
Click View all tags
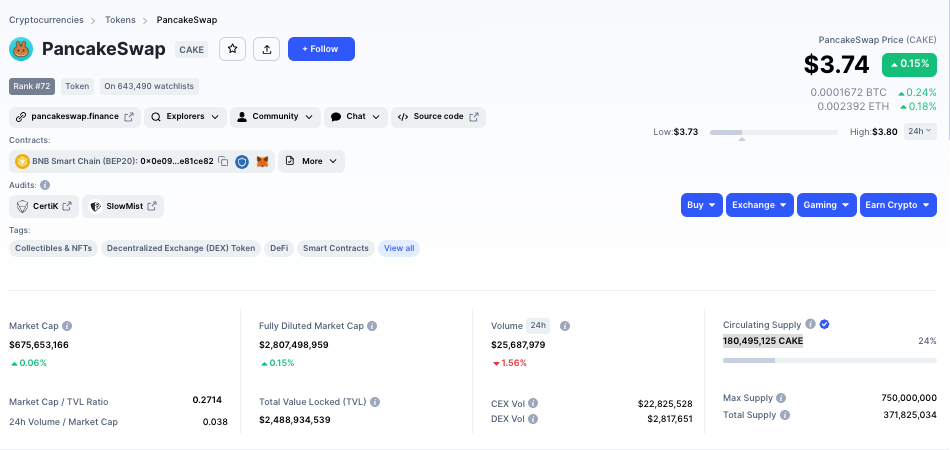(x=399, y=248)
